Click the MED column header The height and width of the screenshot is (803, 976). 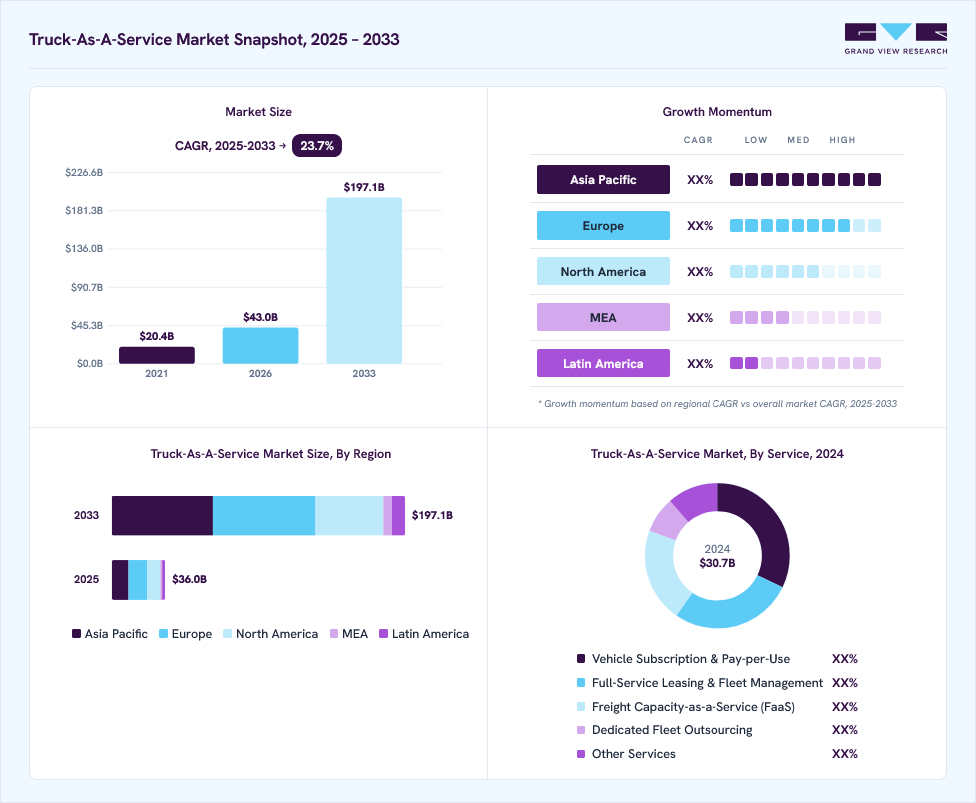pyautogui.click(x=798, y=140)
